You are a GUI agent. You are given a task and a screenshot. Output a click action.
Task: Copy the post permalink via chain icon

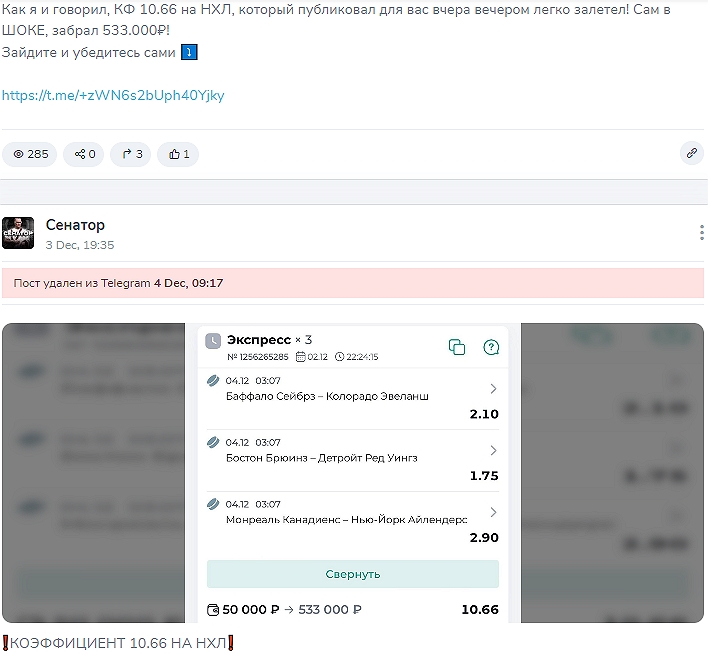tap(691, 153)
